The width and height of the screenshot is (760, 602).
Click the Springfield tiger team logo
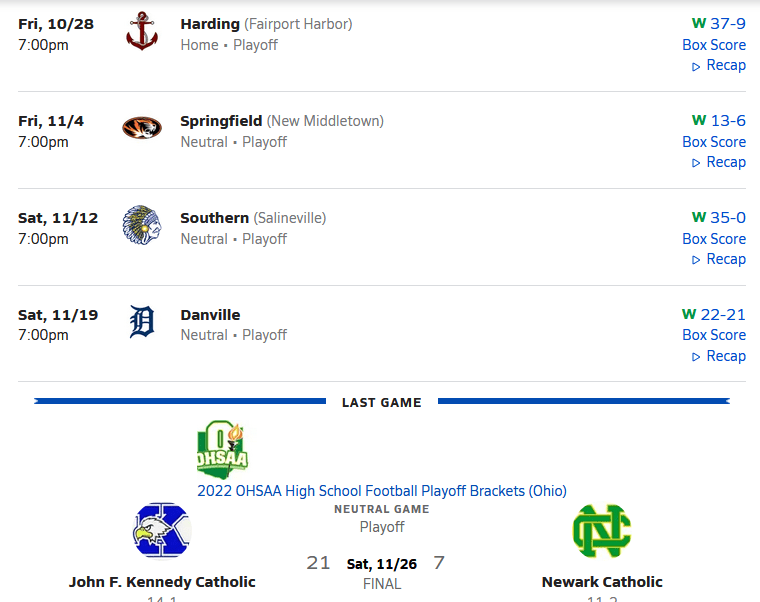pos(142,128)
